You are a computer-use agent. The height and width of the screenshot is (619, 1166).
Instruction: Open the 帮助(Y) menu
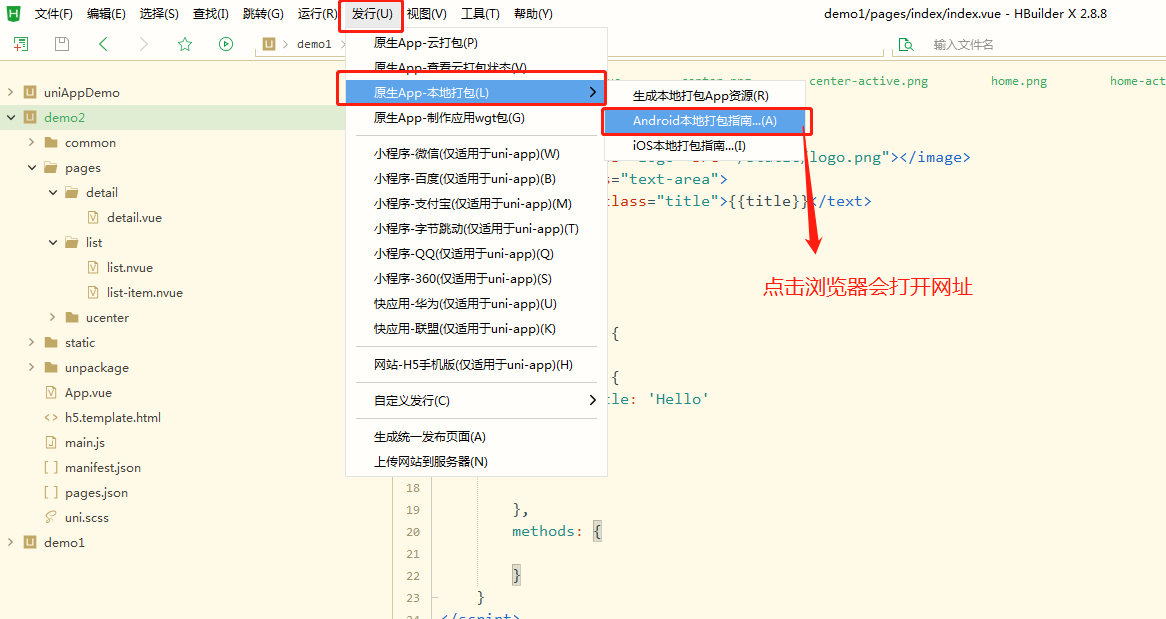(x=533, y=13)
